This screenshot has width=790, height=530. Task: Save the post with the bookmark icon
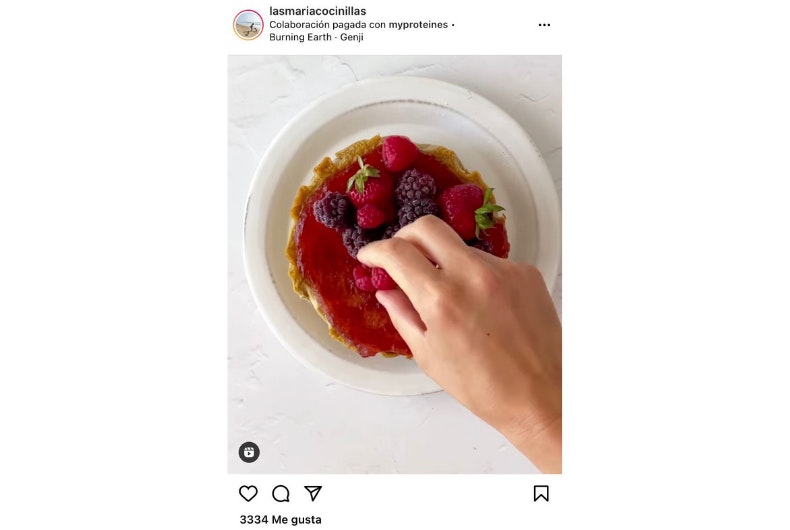541,493
